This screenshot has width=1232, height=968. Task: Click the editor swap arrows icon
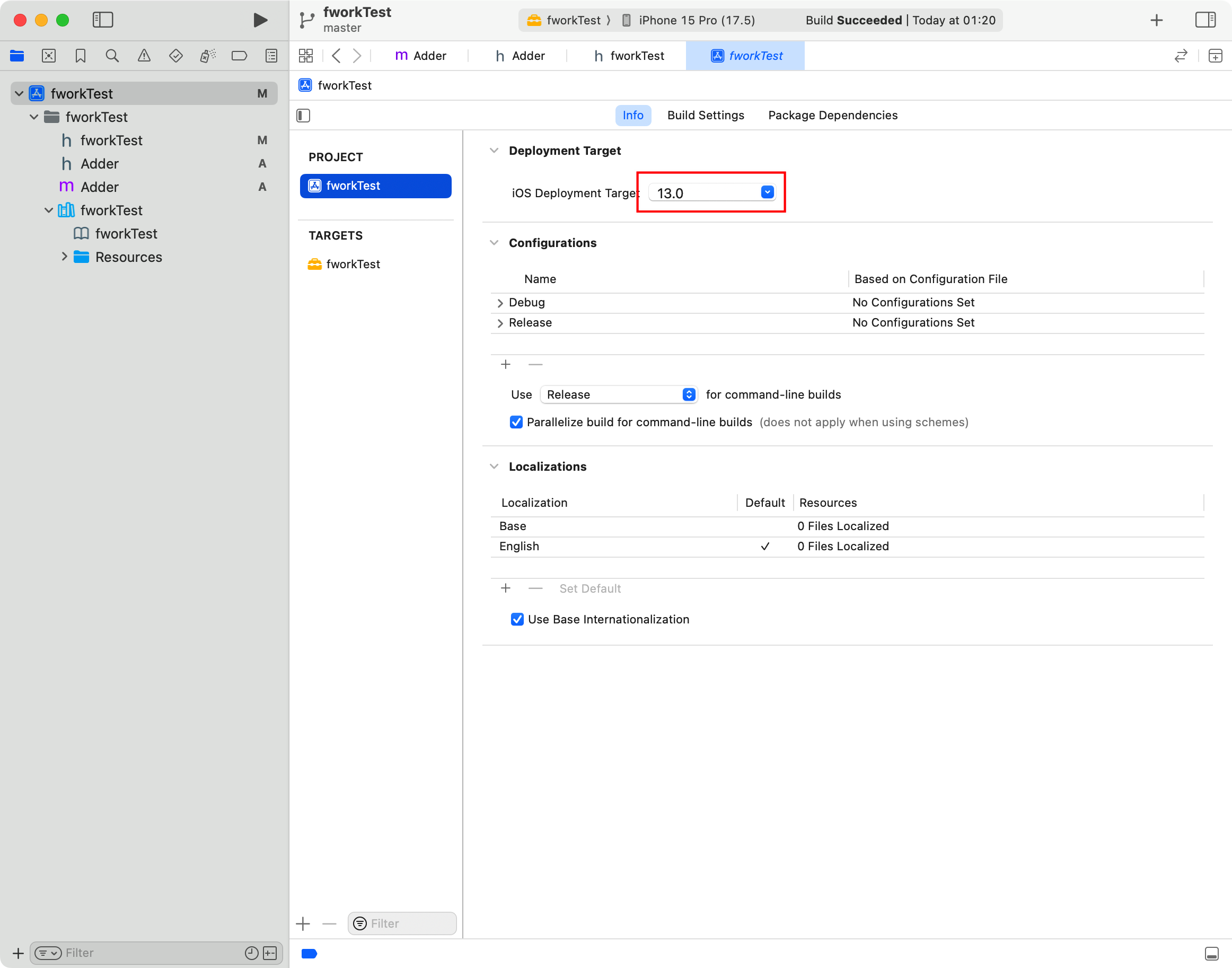[1181, 56]
